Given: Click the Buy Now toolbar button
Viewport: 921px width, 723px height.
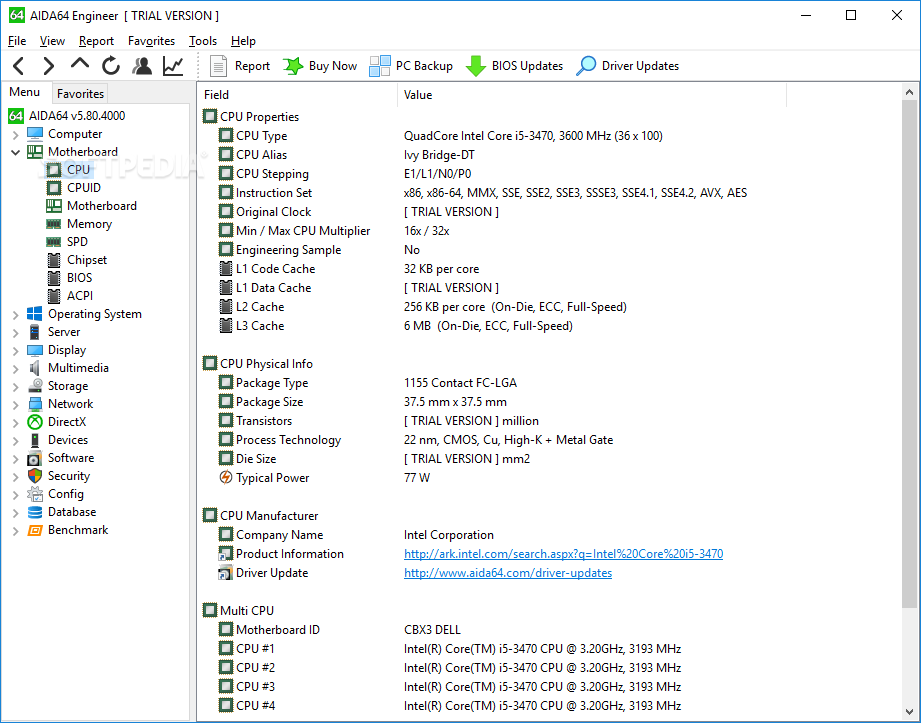Looking at the screenshot, I should [x=320, y=66].
